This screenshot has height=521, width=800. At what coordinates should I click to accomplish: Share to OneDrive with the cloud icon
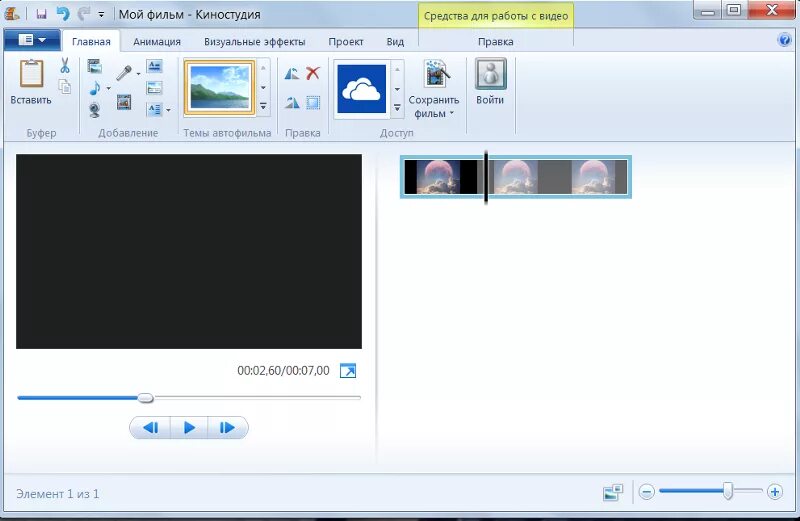pyautogui.click(x=362, y=89)
